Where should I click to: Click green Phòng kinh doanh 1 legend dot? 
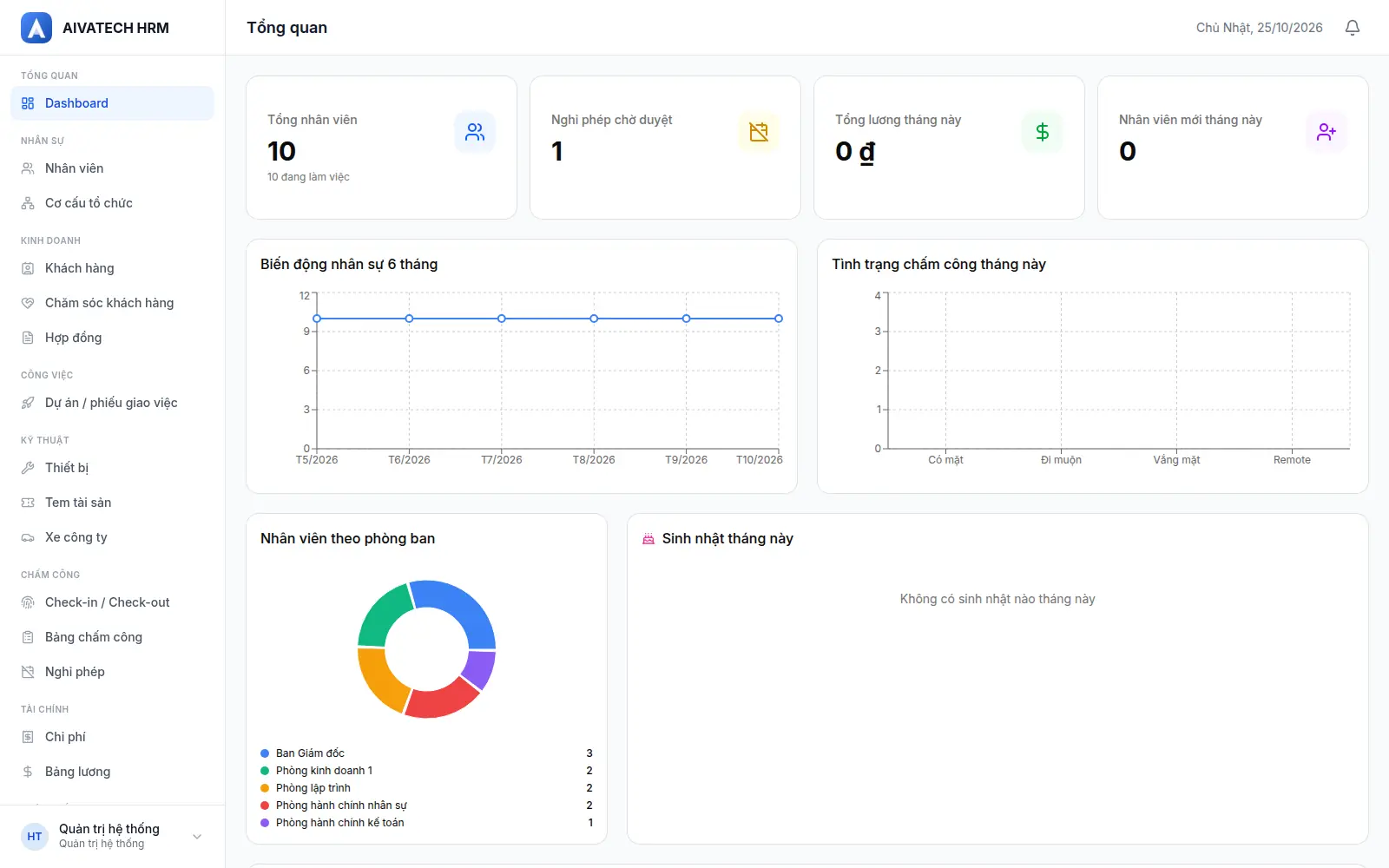click(x=265, y=771)
